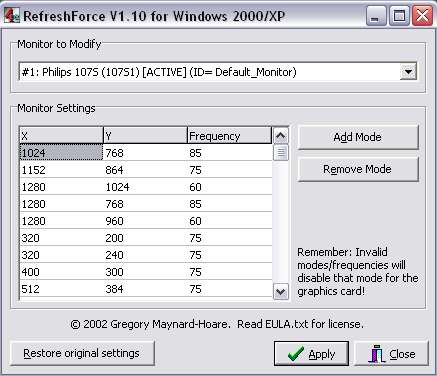Minimize the RefreshForce window
This screenshot has height=376, width=437.
tap(376, 16)
